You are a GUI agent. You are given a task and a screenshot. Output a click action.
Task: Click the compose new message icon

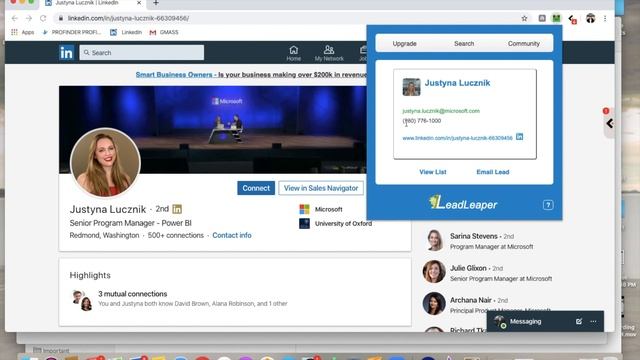click(x=579, y=322)
